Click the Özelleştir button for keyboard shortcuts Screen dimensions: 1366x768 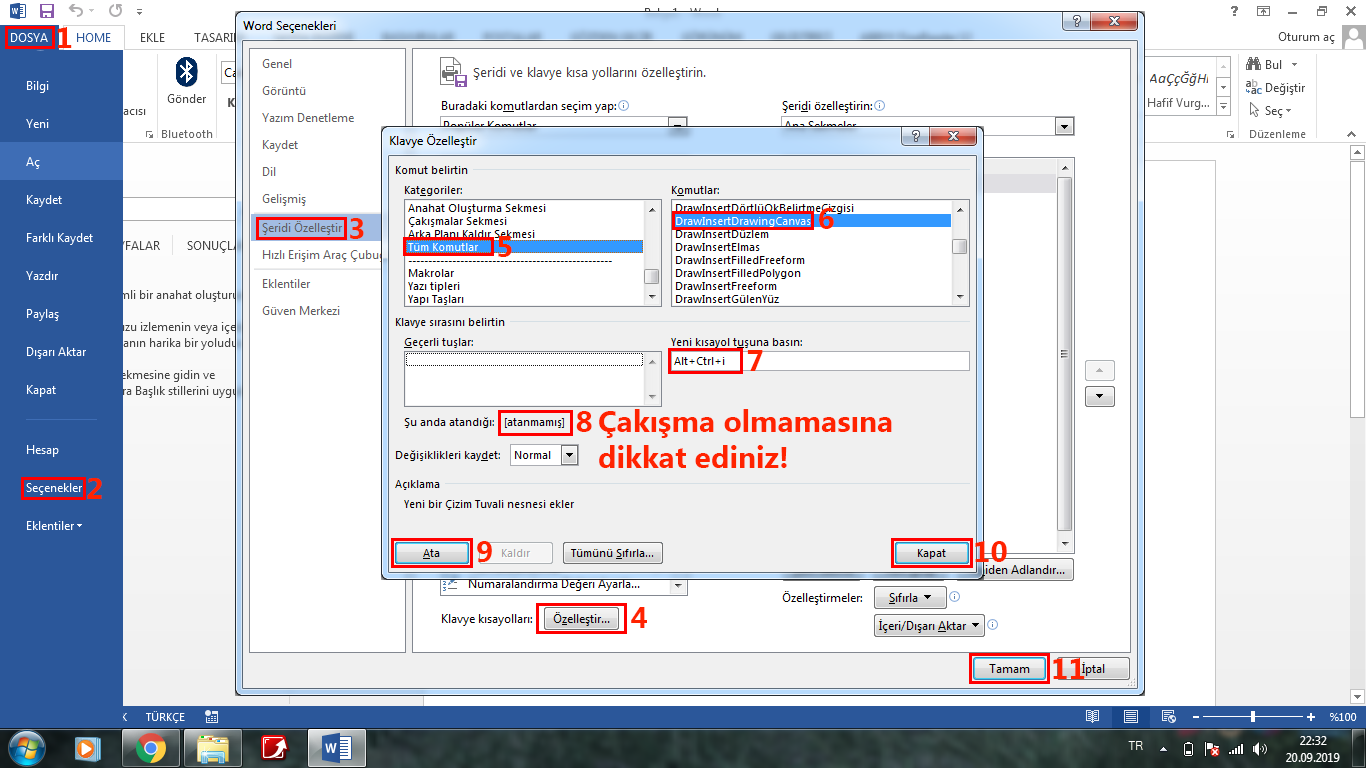click(x=582, y=620)
